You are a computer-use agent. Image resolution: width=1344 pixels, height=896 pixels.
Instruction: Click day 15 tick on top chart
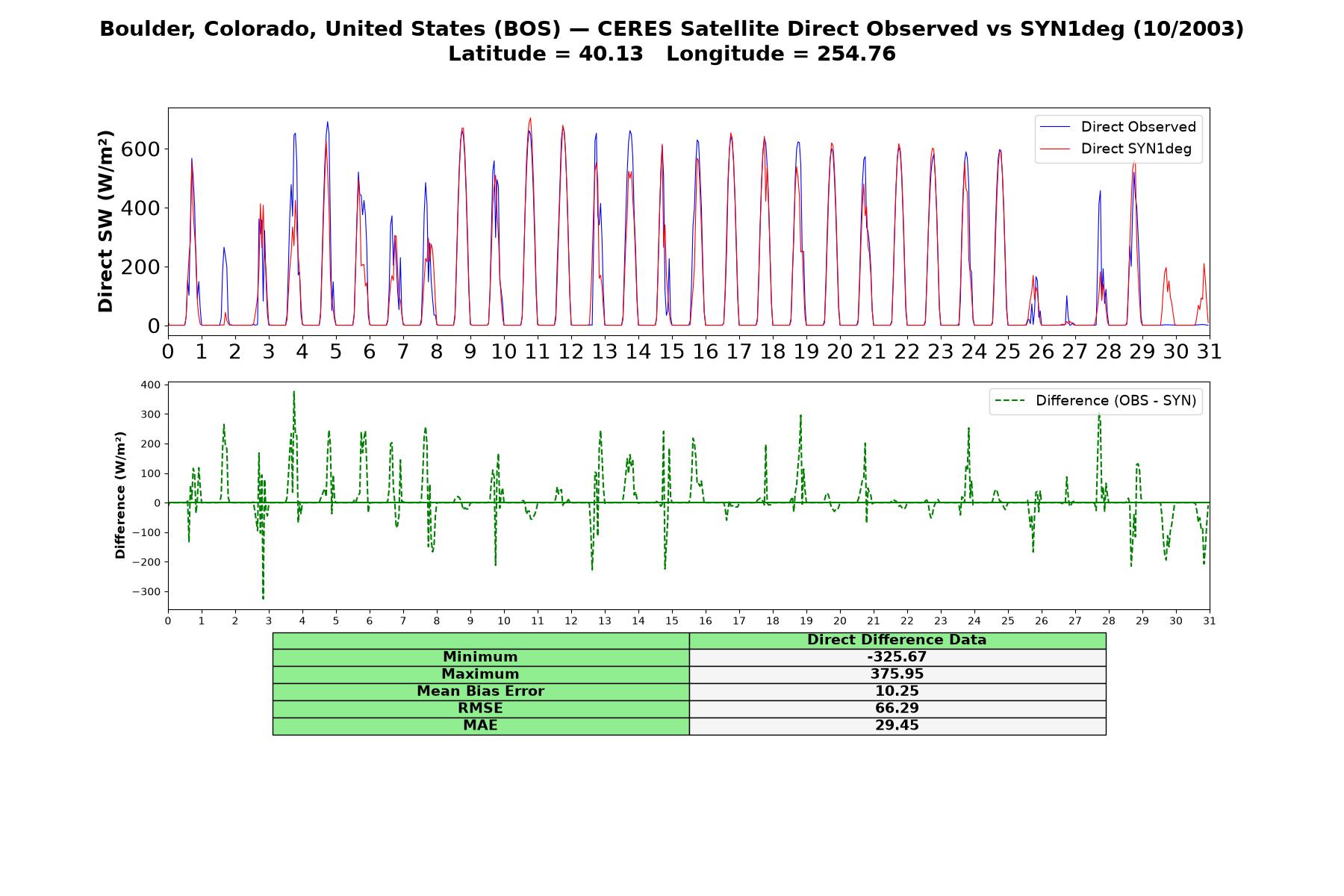(x=671, y=351)
